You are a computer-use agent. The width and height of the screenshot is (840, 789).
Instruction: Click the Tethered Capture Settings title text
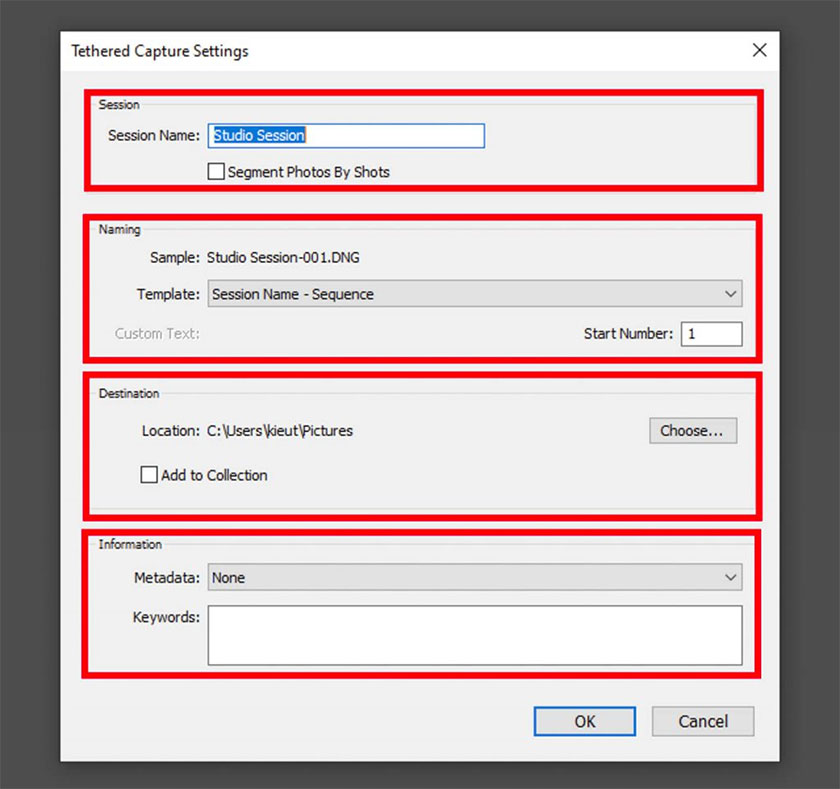(160, 51)
